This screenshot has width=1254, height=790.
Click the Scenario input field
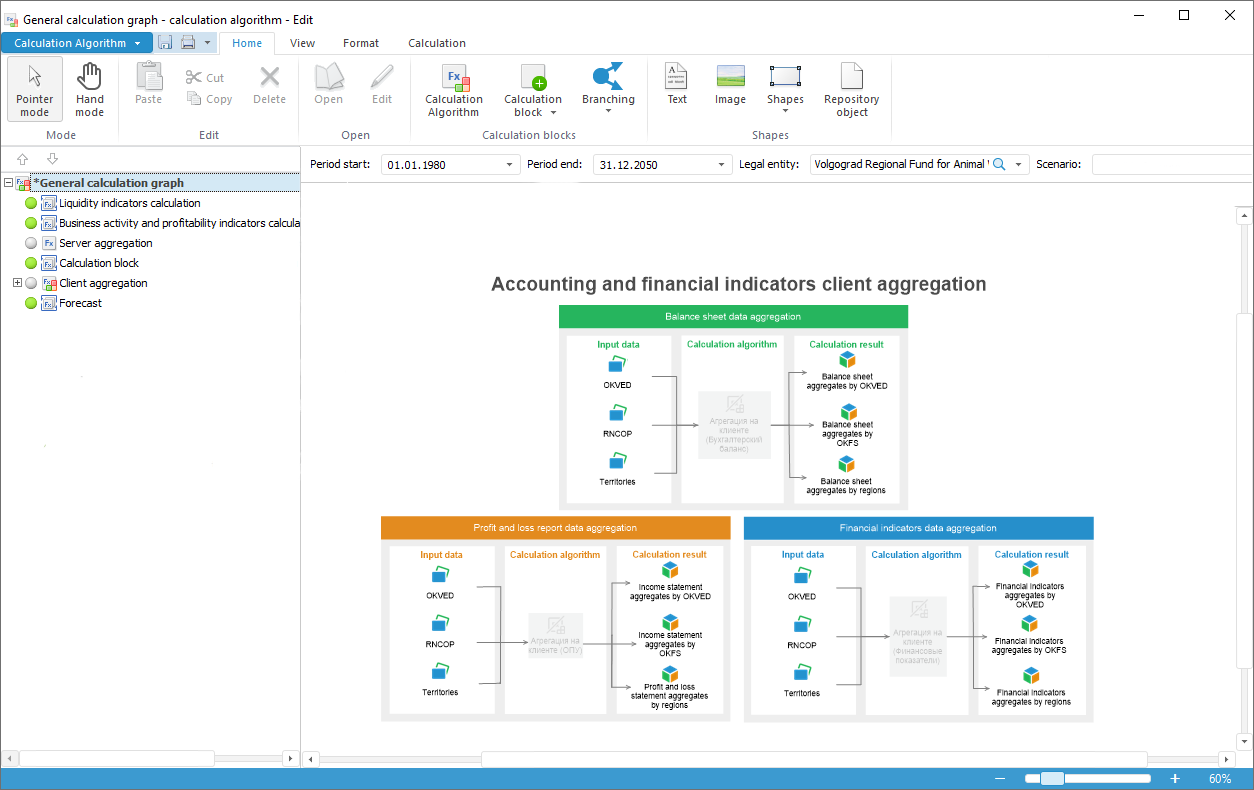[1172, 164]
